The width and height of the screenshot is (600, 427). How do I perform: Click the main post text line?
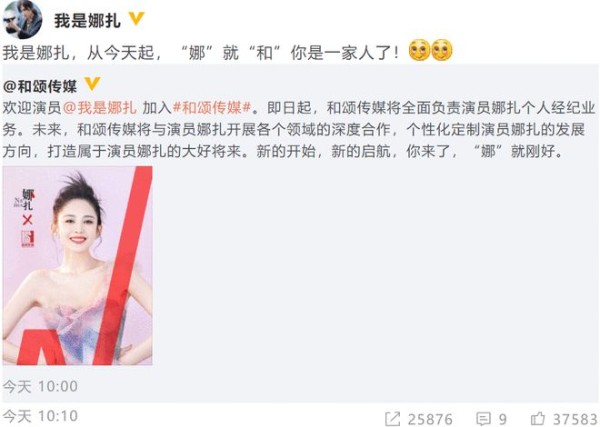pos(201,52)
